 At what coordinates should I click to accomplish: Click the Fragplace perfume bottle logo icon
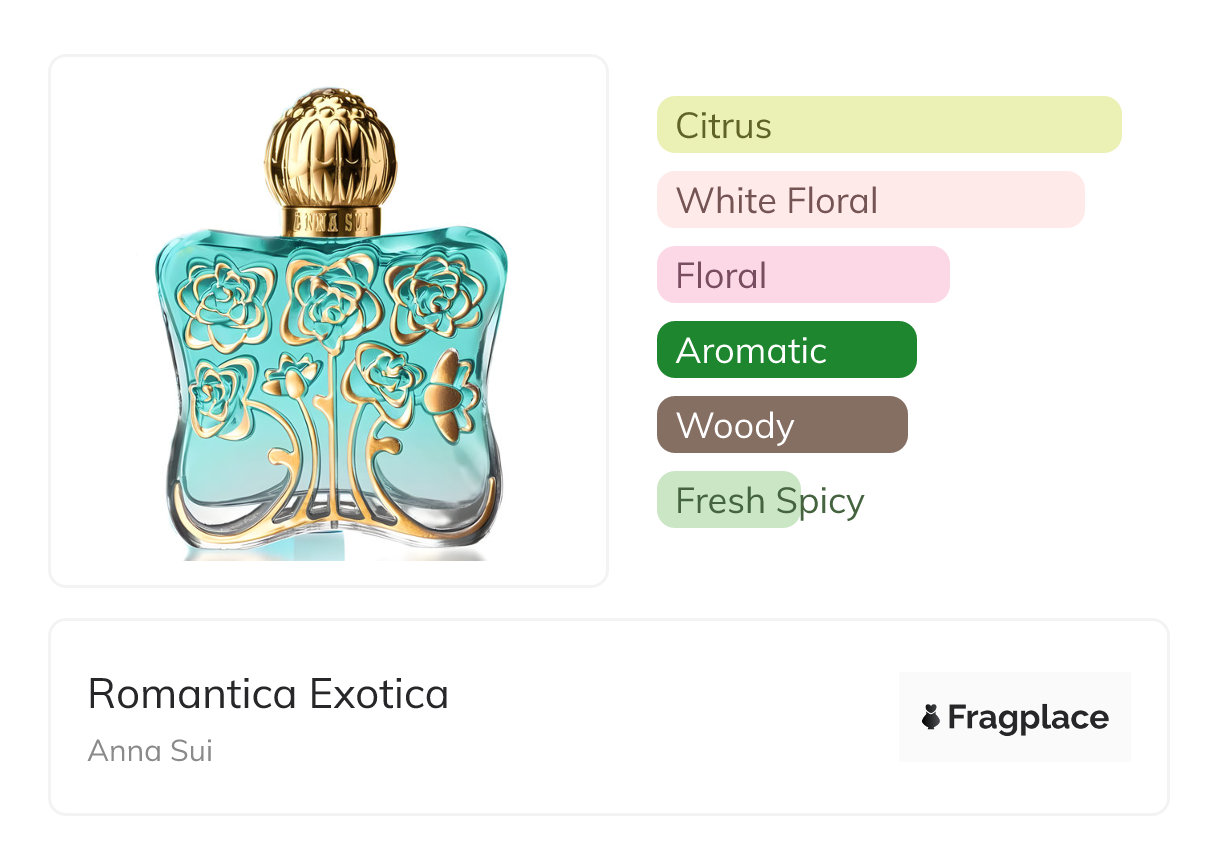tap(931, 718)
